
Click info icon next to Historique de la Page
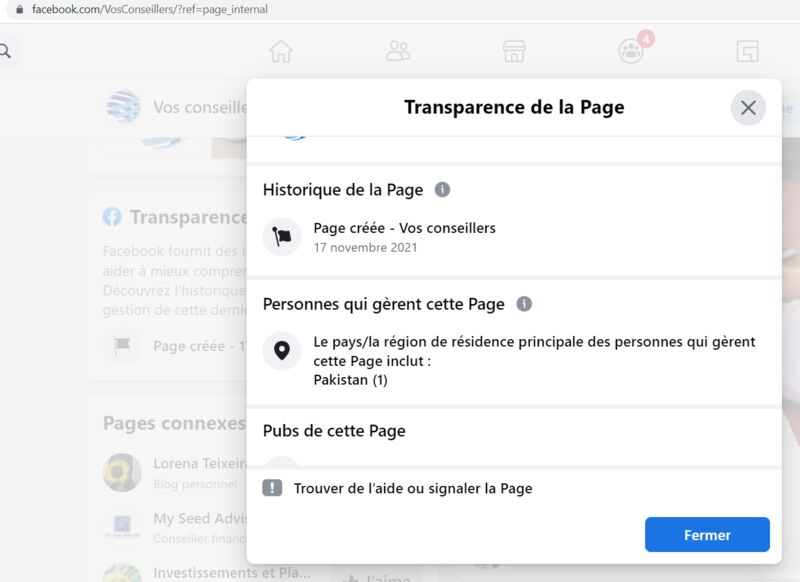(x=442, y=190)
